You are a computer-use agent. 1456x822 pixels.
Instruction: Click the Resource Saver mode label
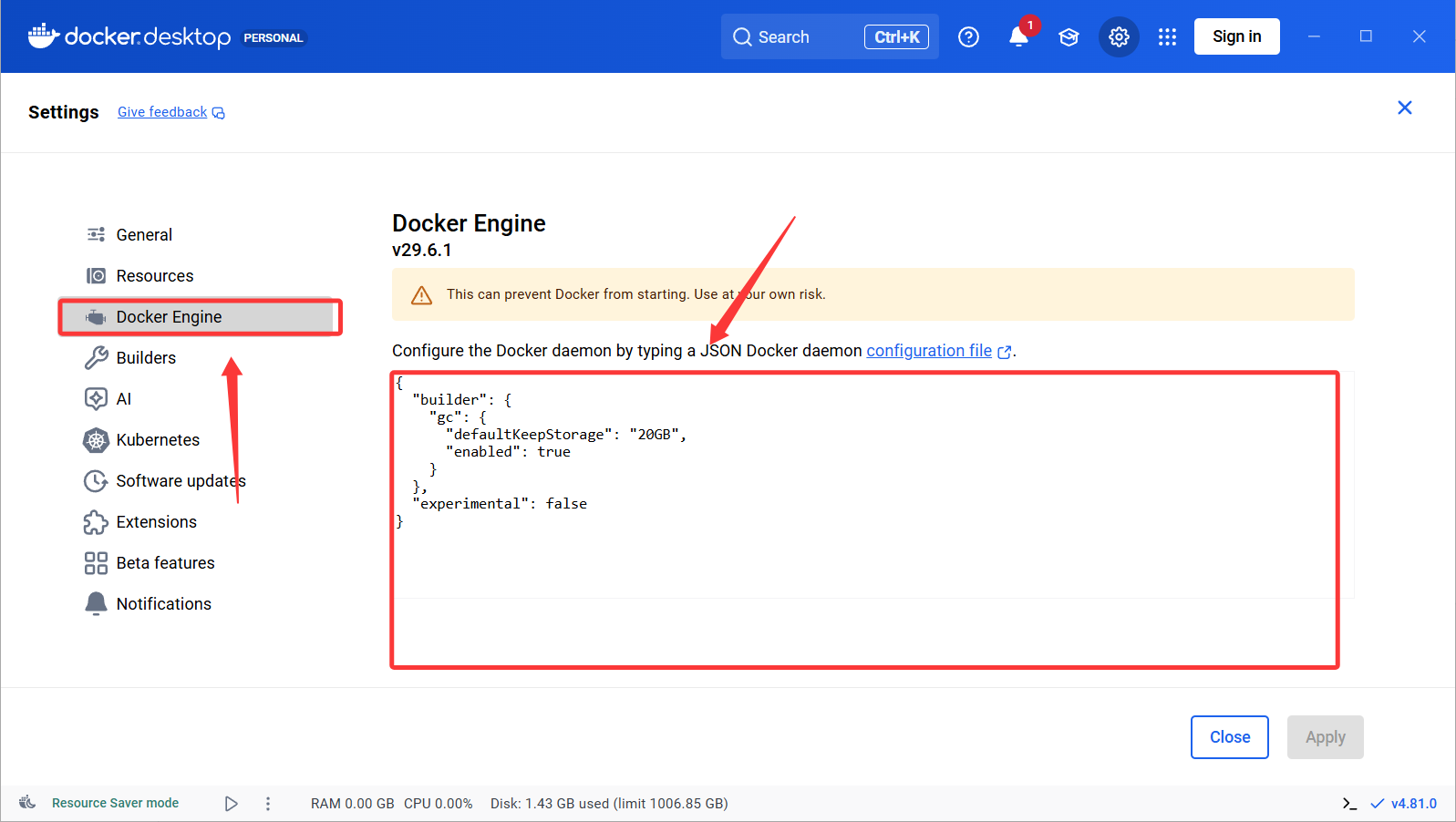116,803
